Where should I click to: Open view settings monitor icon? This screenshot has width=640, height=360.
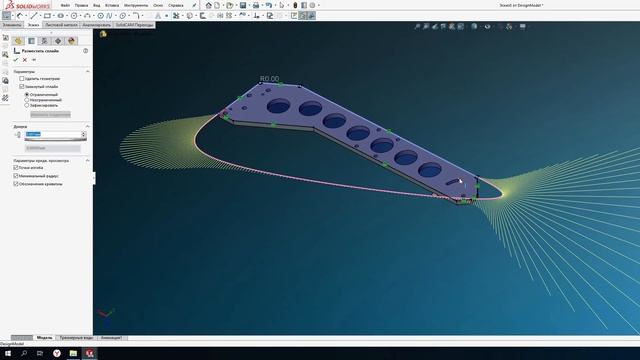click(522, 26)
